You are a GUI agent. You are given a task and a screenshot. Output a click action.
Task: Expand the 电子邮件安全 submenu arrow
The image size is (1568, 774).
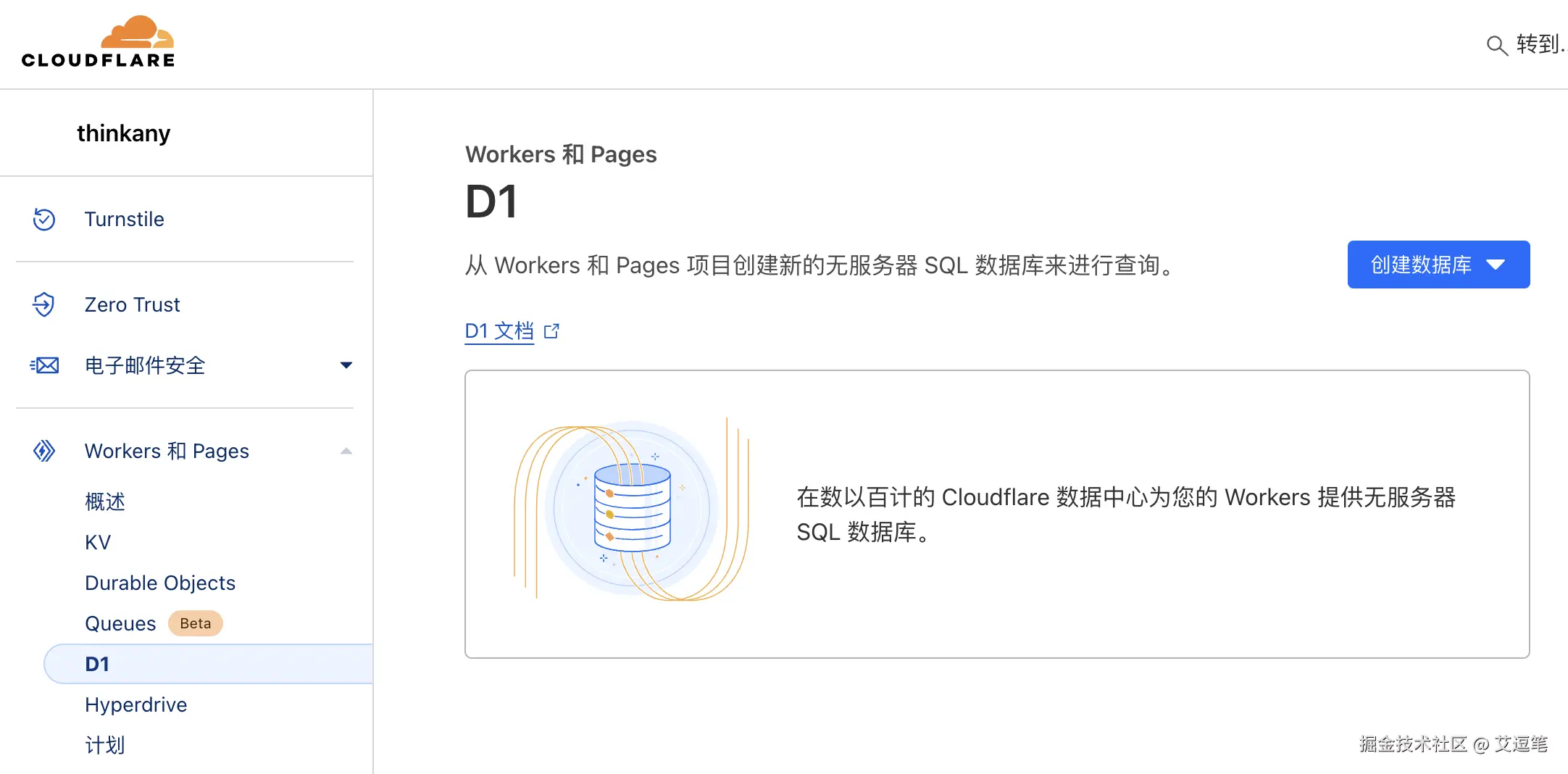pos(346,365)
